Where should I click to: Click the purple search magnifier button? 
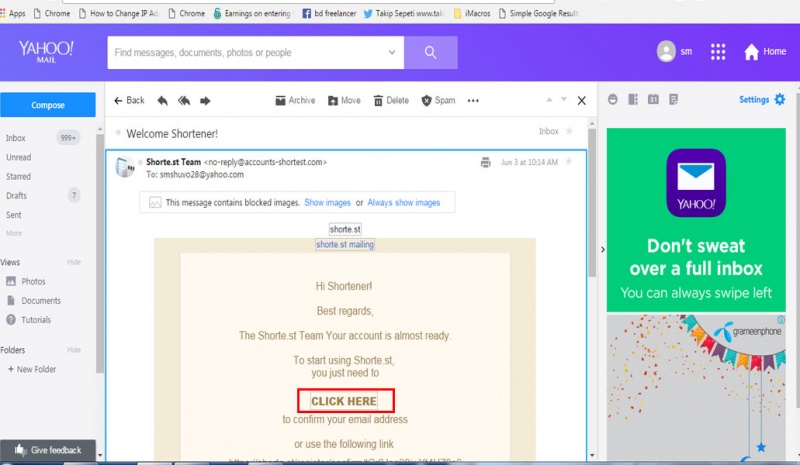[x=431, y=53]
